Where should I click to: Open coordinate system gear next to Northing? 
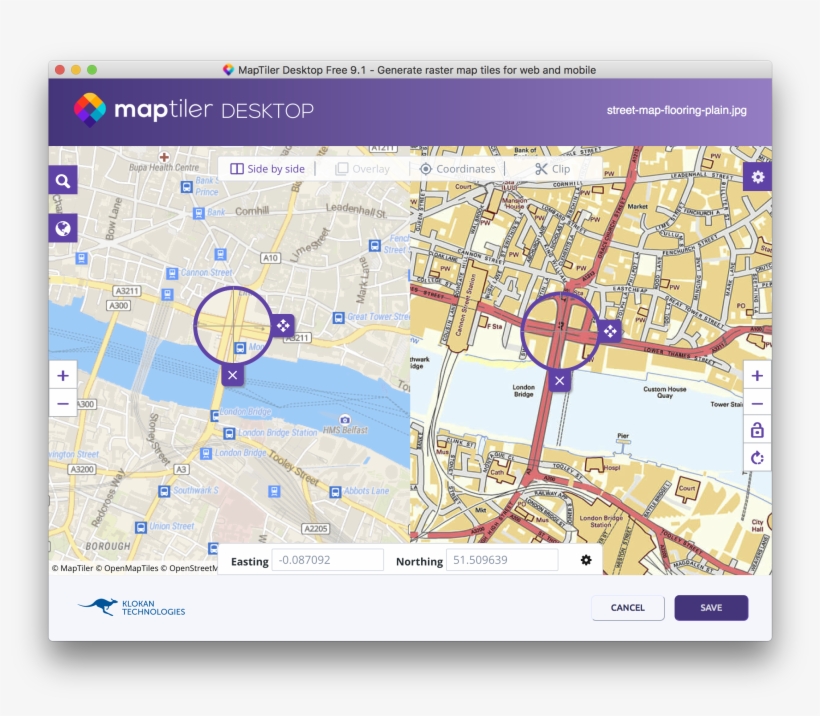tap(586, 560)
